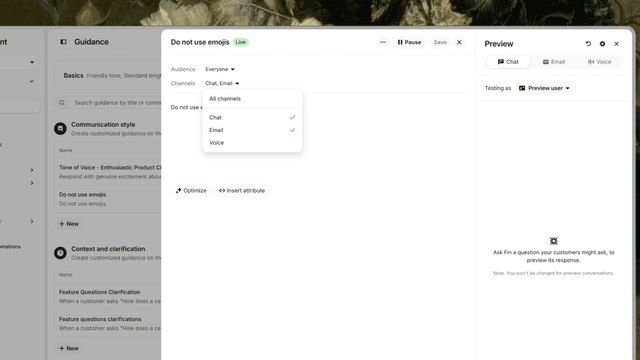This screenshot has width=640, height=360.
Task: Open Do not use emojis guidance row
Action: 108,199
